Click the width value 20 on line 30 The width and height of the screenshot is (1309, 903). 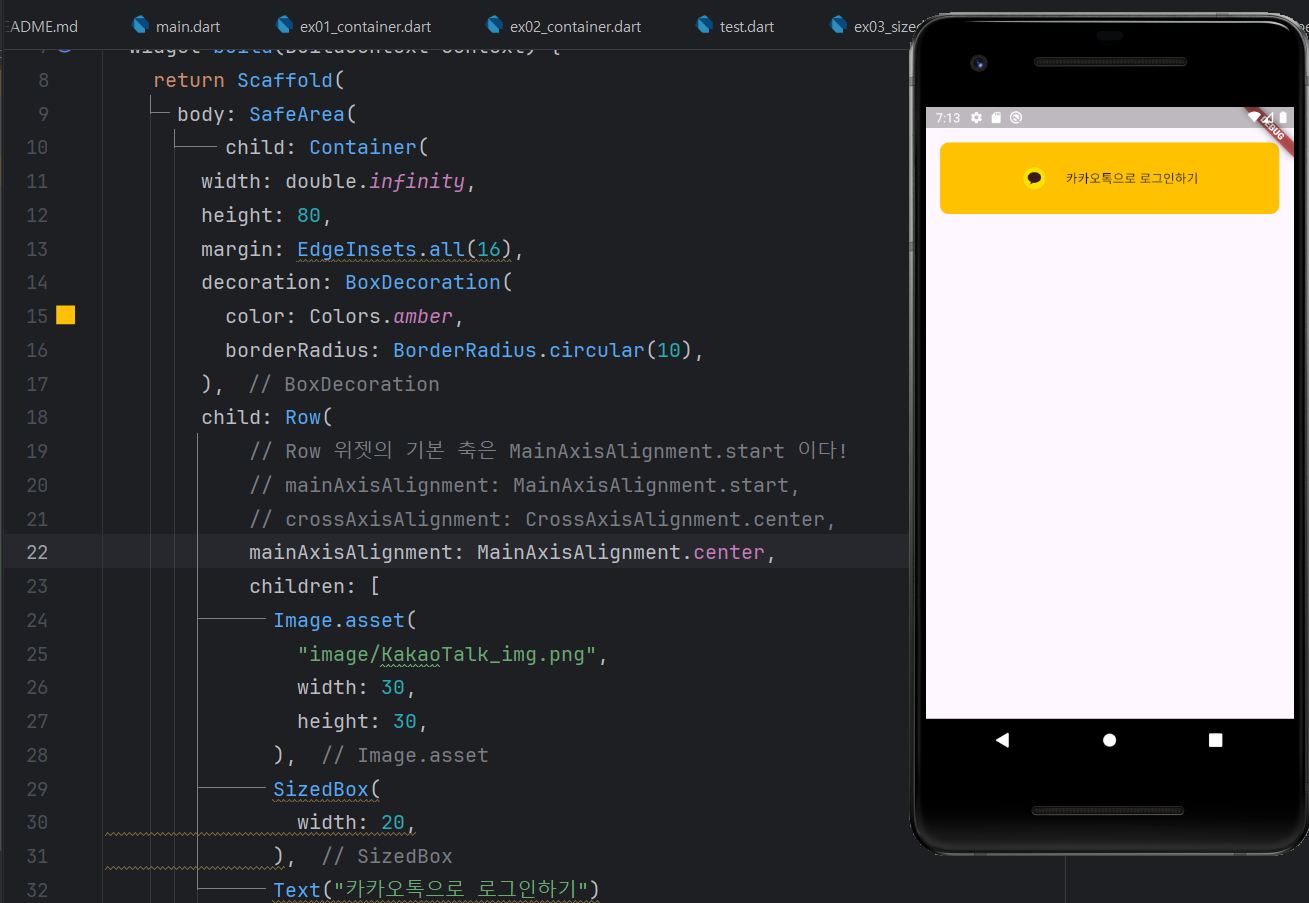pyautogui.click(x=393, y=822)
